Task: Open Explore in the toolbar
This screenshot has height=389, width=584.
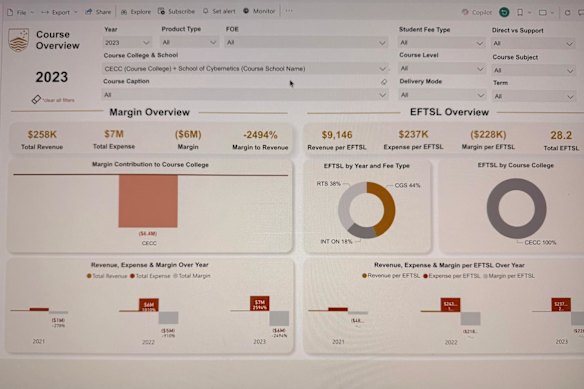Action: click(136, 12)
